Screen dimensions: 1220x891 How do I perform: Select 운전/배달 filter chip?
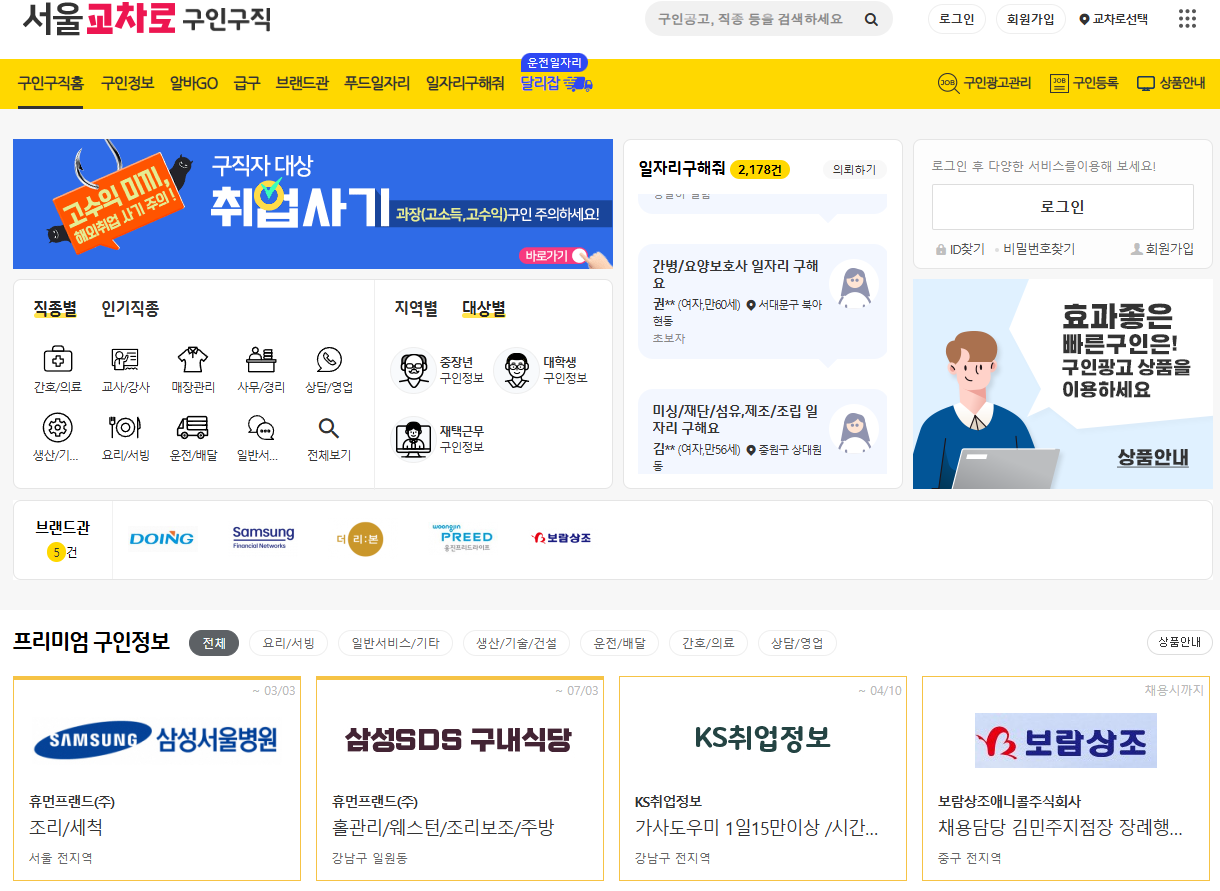click(x=619, y=643)
